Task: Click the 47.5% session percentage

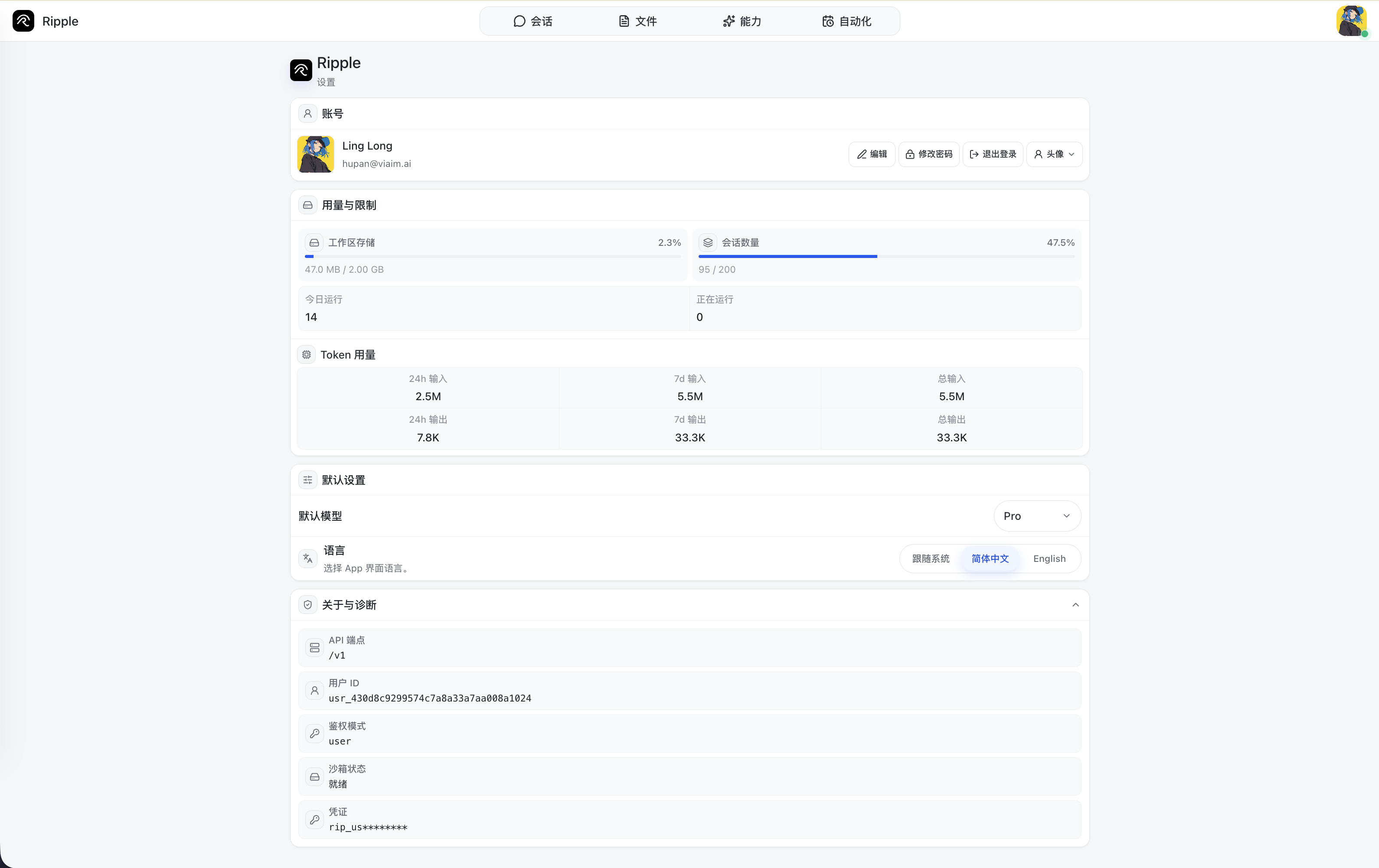Action: click(1061, 243)
